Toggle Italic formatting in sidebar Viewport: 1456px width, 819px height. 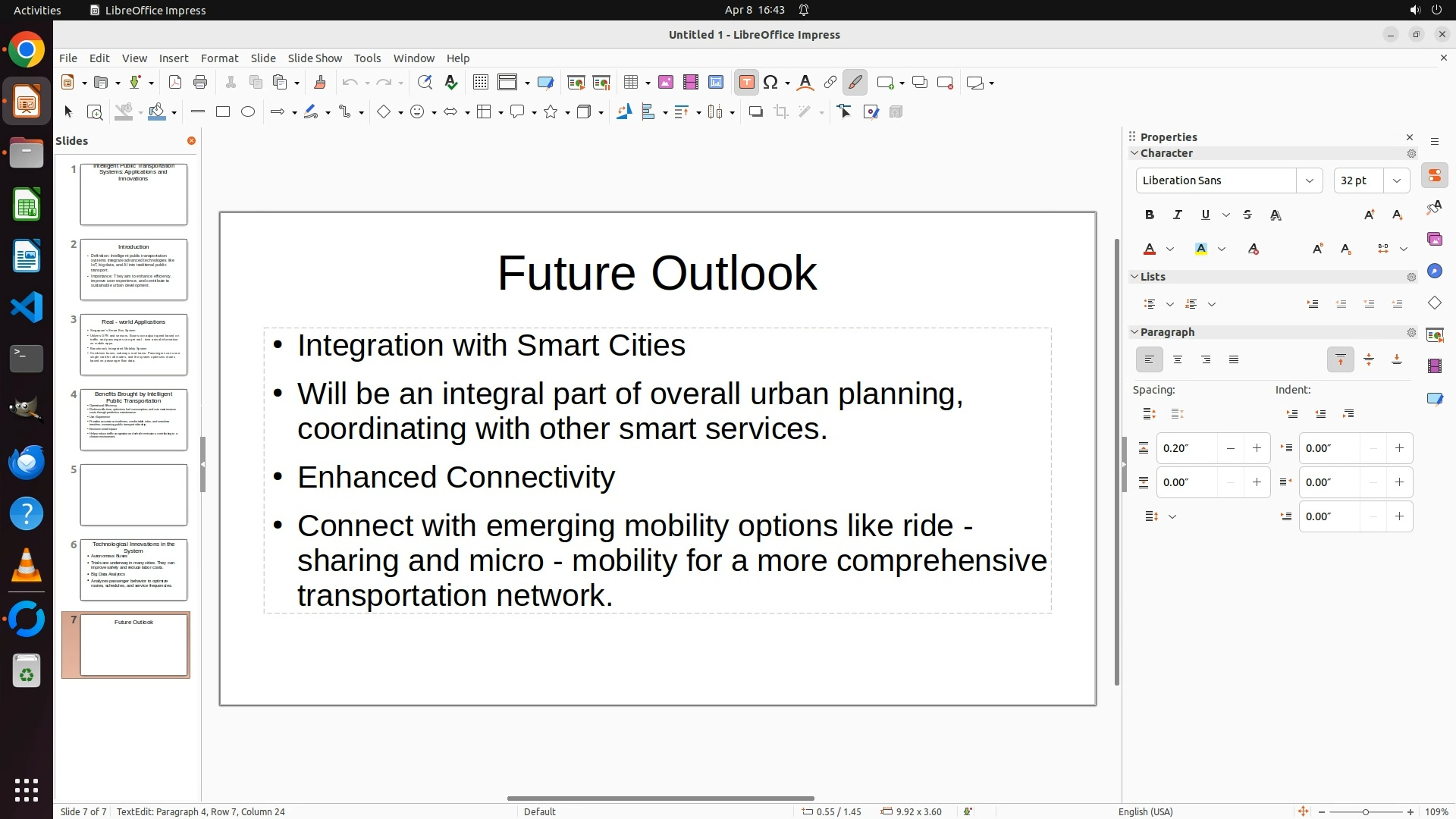(x=1178, y=215)
